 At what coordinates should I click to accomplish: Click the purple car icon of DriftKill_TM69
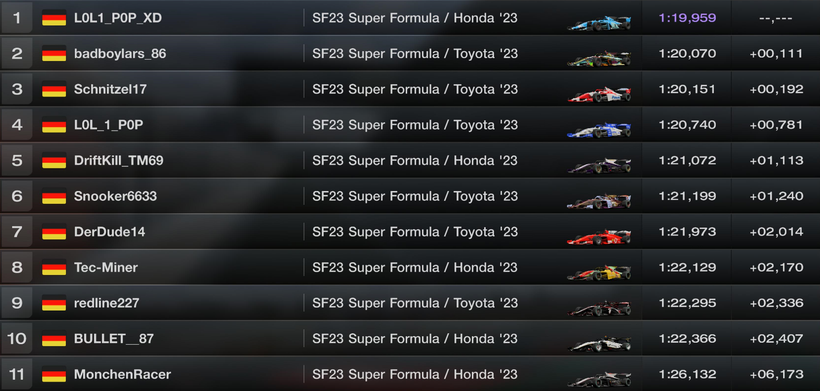coord(599,166)
